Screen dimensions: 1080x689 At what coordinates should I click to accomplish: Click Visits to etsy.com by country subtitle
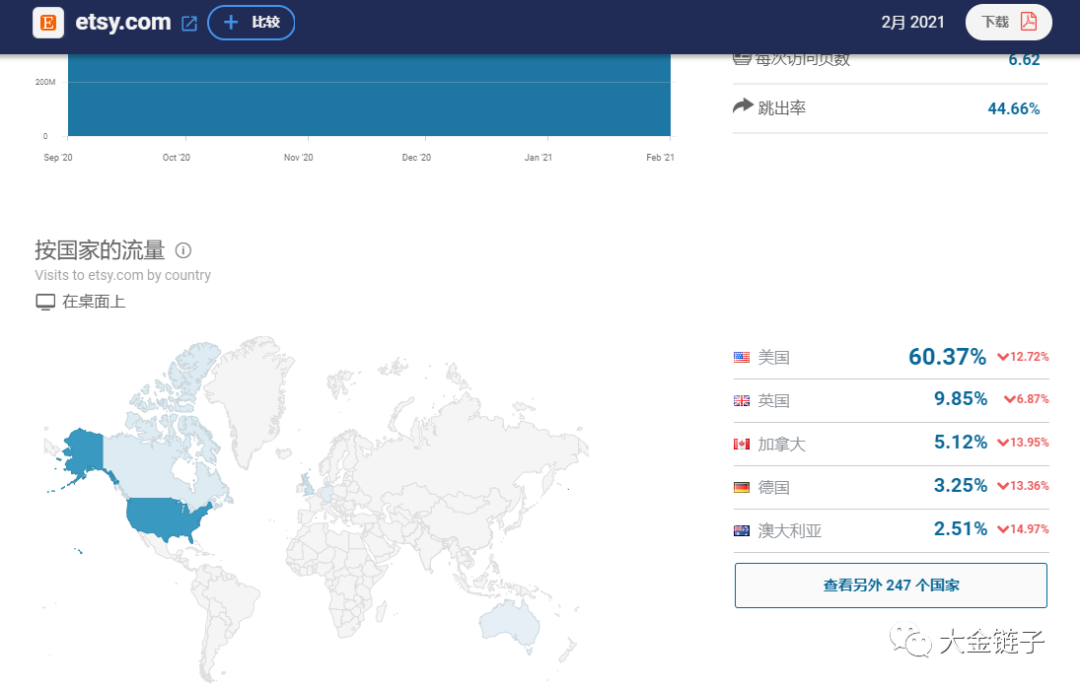pyautogui.click(x=123, y=275)
